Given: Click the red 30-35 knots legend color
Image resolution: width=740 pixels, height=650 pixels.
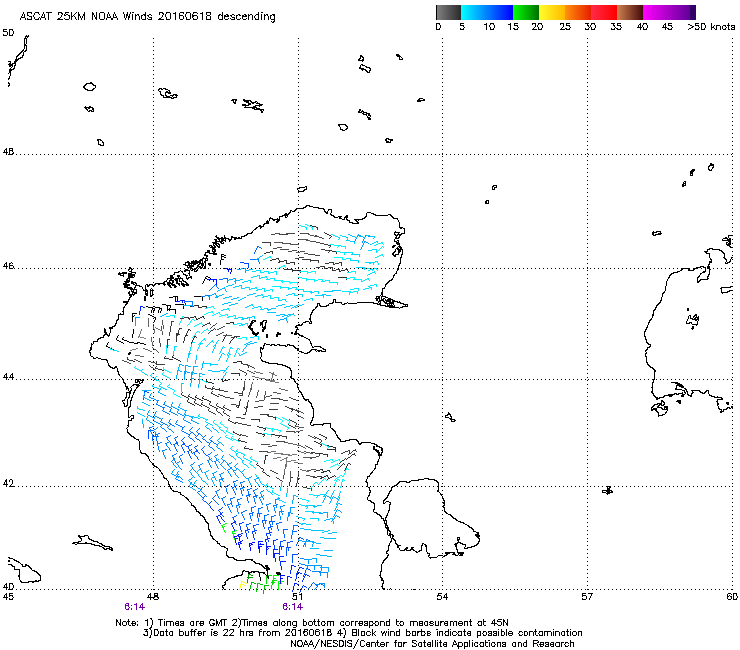Looking at the screenshot, I should point(604,12).
